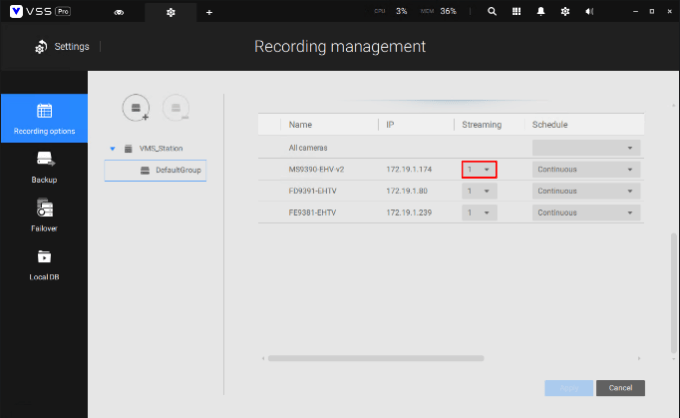Open Streaming dropdown for MS9390-EHV-v2
Image resolution: width=680 pixels, height=418 pixels.
479,169
